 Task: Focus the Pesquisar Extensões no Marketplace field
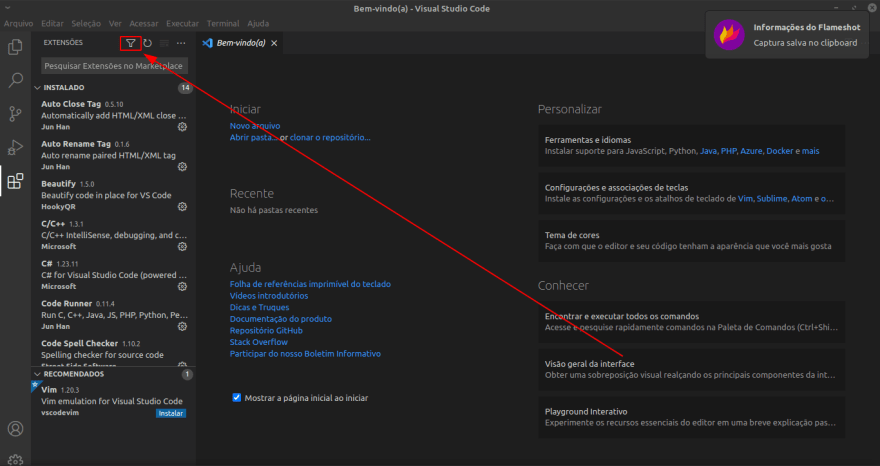(x=114, y=66)
